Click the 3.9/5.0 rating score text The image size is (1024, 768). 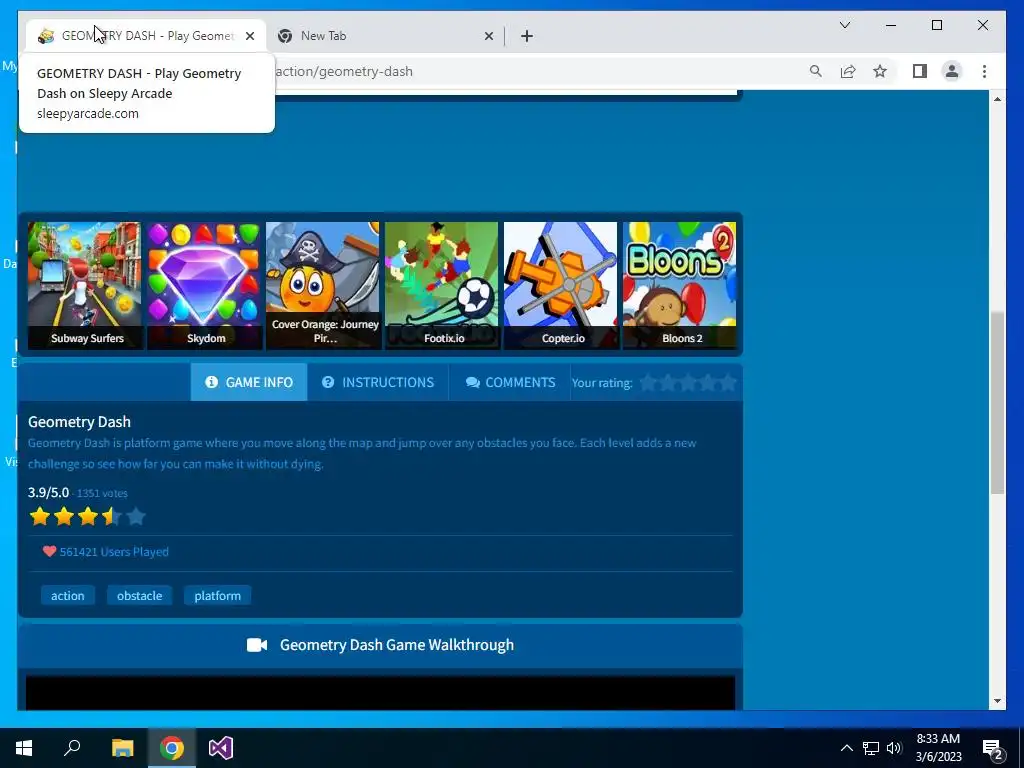tap(48, 492)
